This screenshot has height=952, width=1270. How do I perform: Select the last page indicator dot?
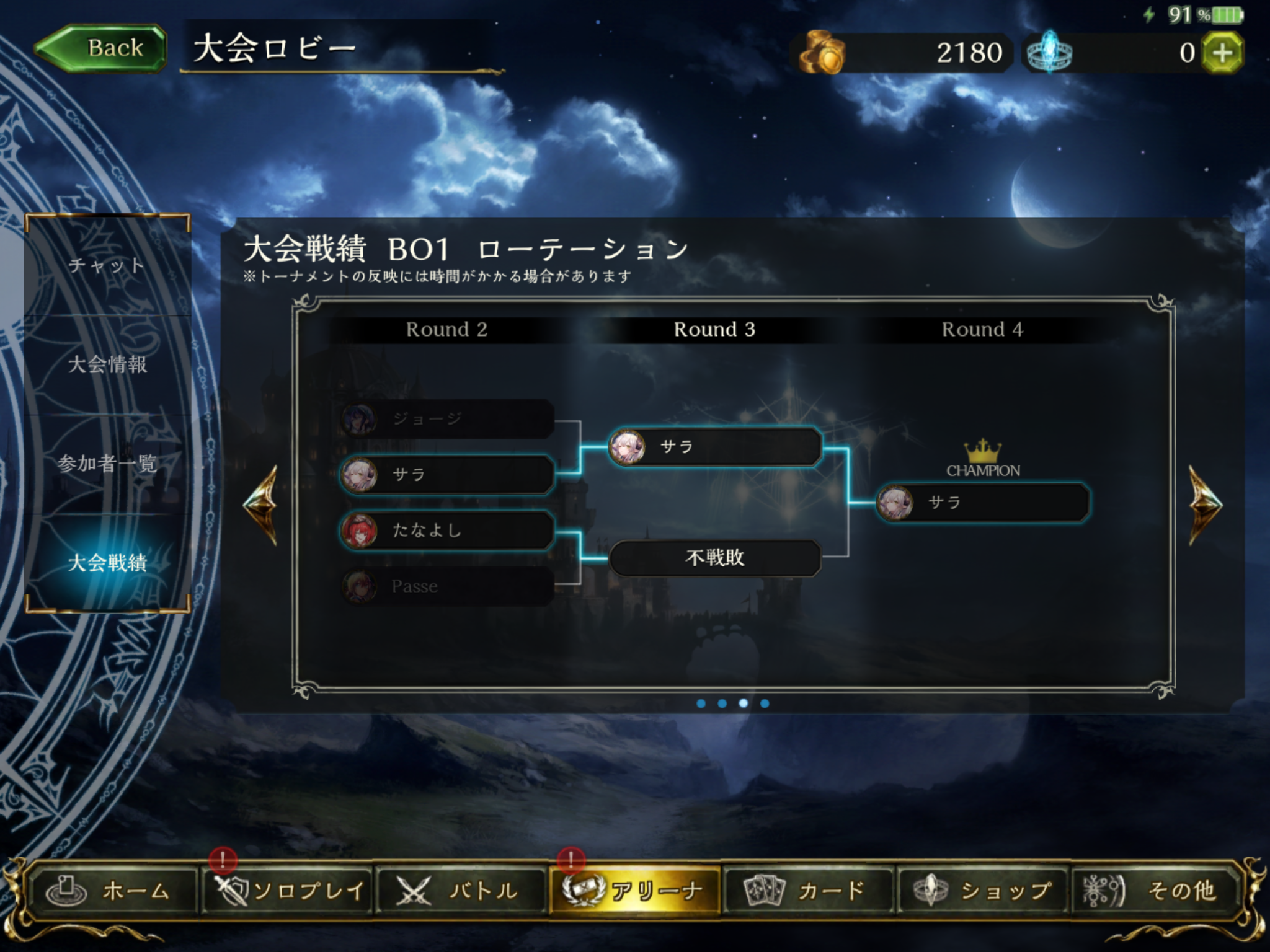click(765, 703)
